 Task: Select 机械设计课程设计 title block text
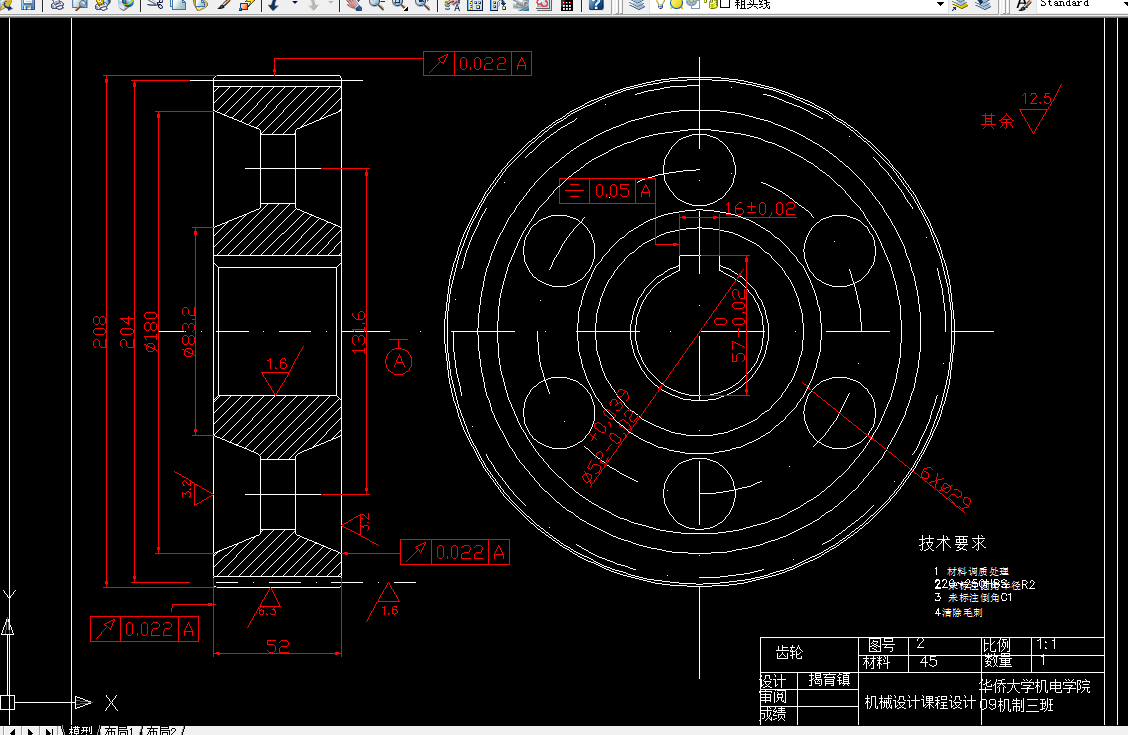[x=919, y=702]
